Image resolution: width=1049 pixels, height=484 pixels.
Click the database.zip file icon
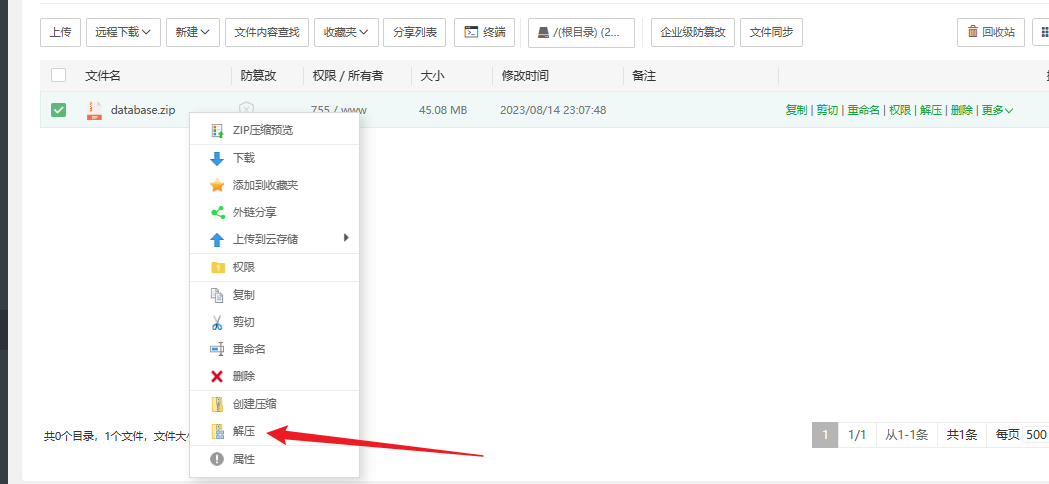point(95,110)
